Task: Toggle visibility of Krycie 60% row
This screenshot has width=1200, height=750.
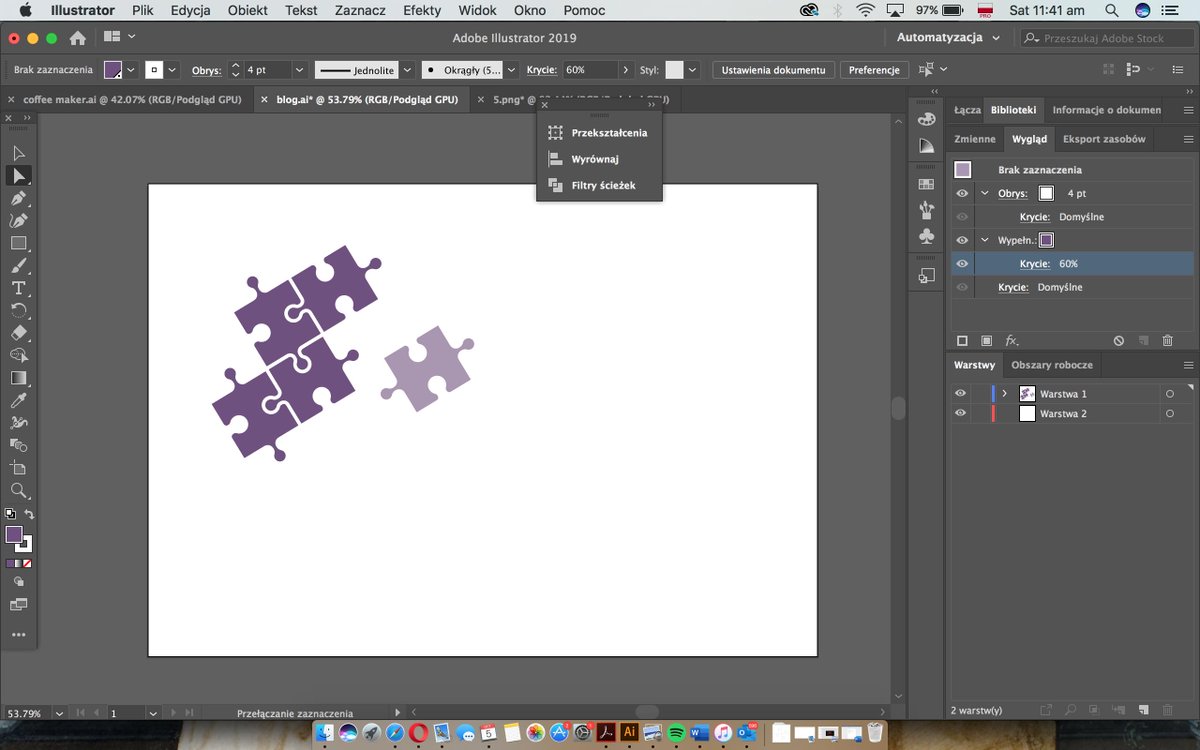Action: [962, 264]
